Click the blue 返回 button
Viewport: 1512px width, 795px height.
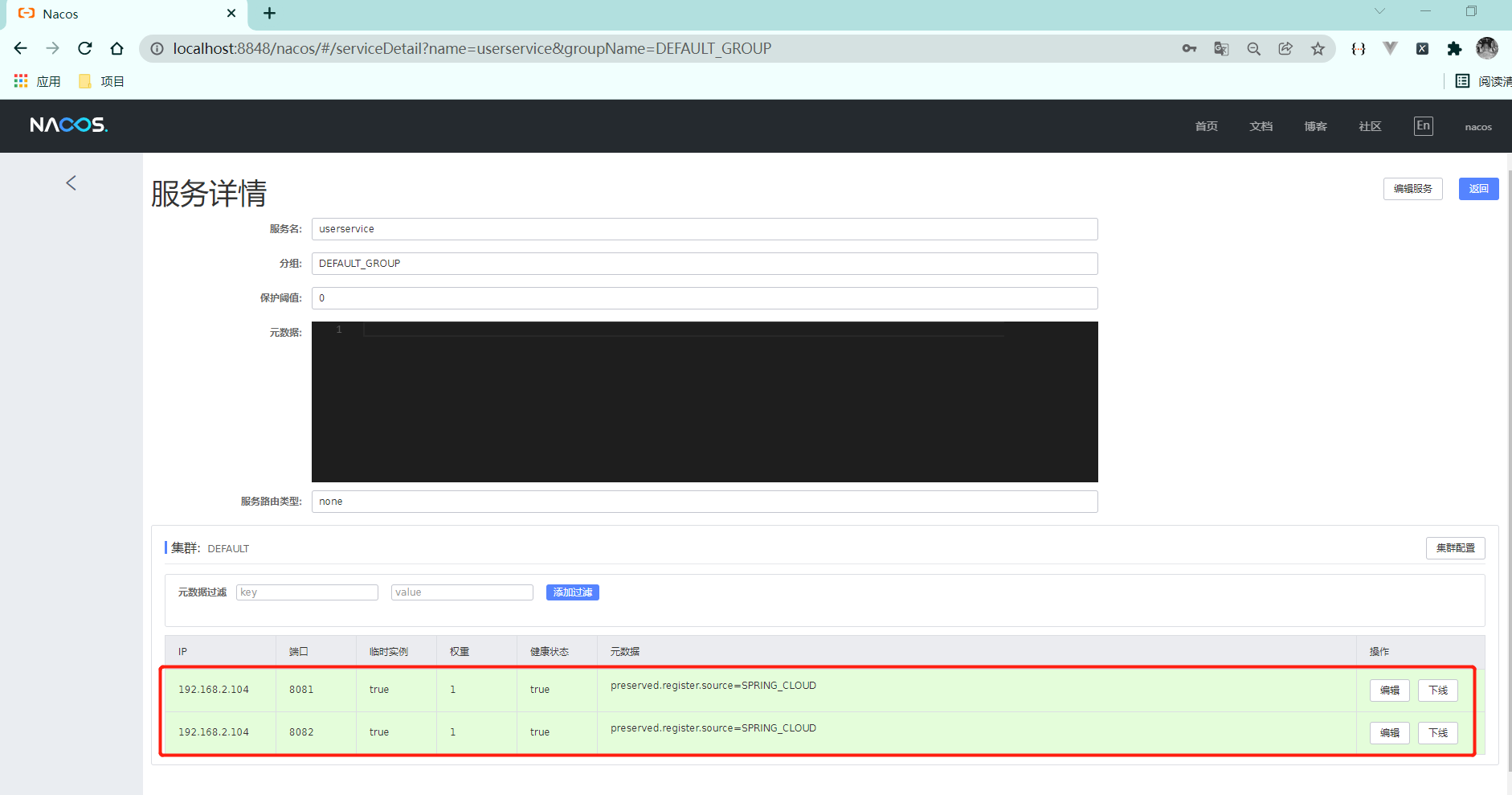point(1479,189)
